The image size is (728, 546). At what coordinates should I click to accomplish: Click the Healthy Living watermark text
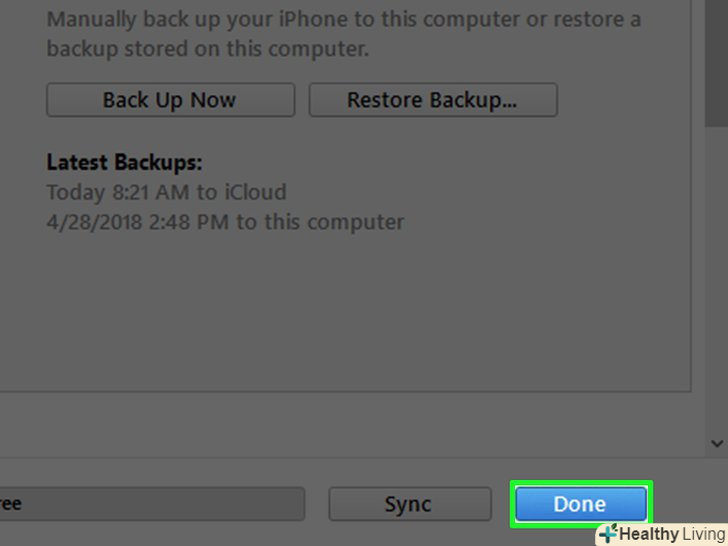point(672,534)
